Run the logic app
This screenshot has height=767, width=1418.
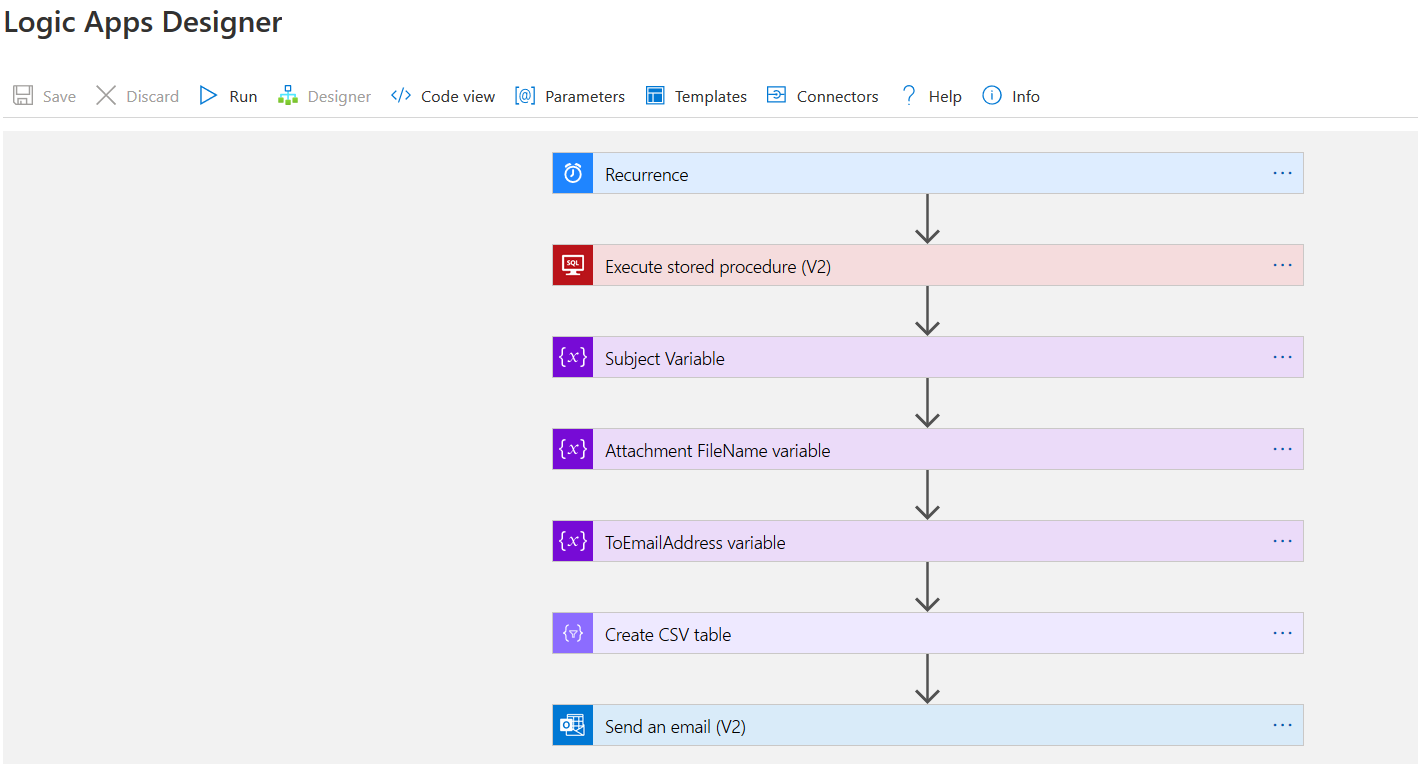tap(228, 96)
